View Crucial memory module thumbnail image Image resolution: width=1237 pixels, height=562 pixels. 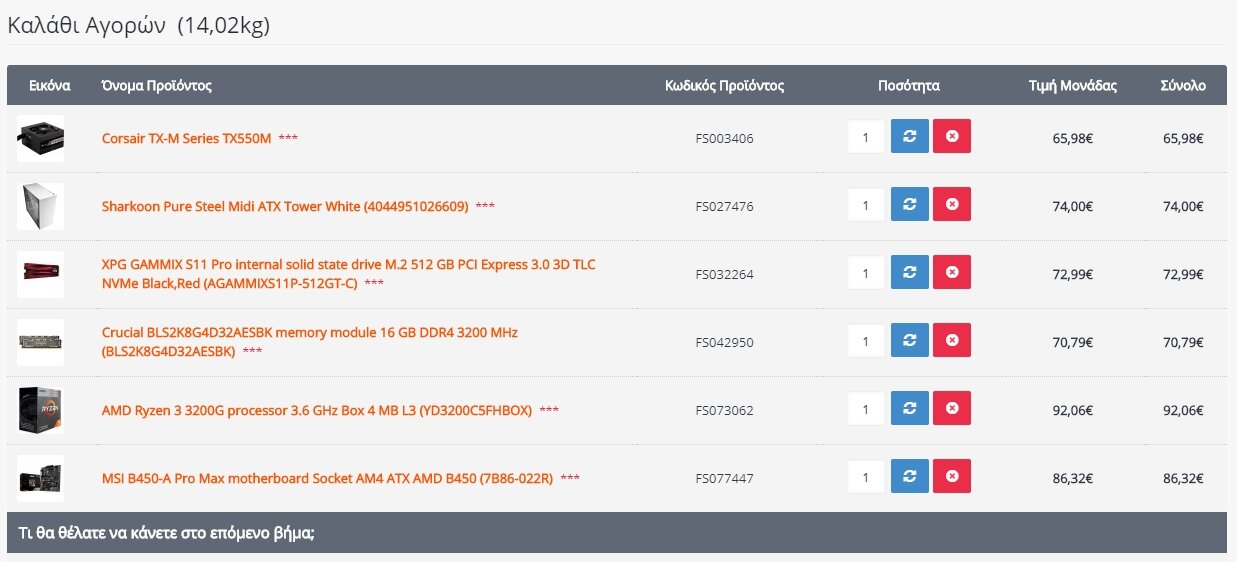40,342
